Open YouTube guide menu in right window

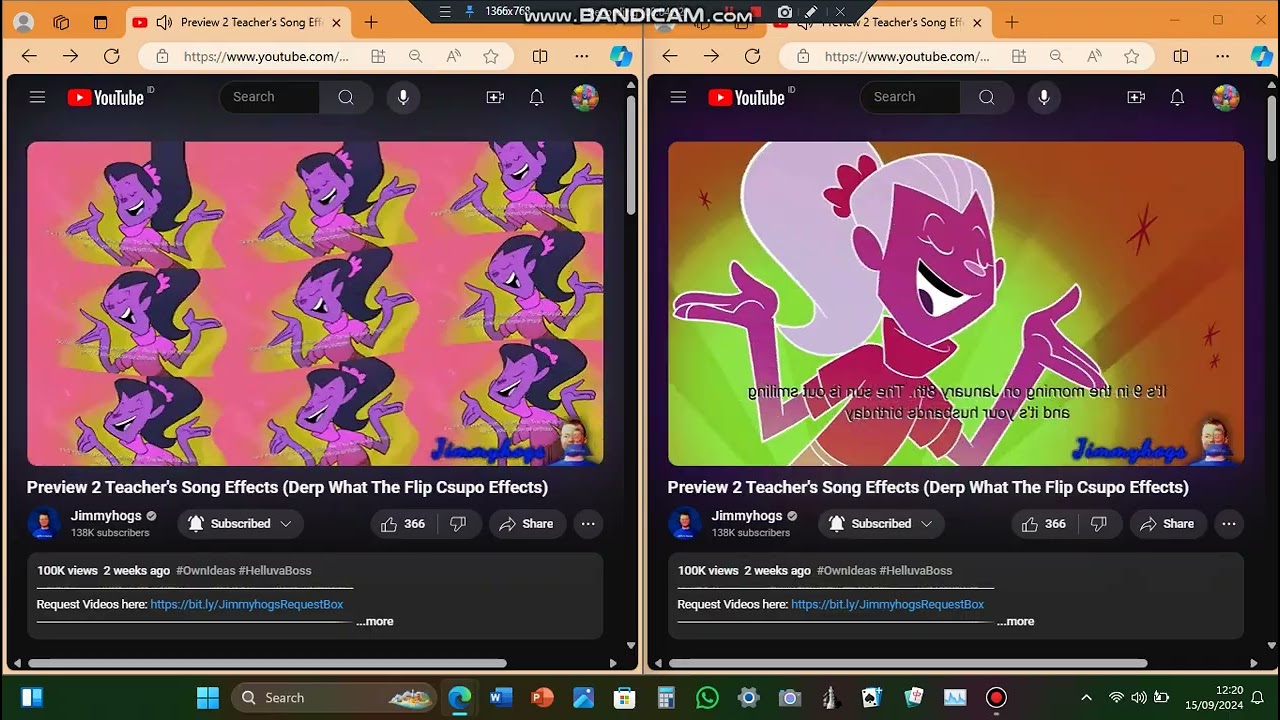[x=678, y=97]
